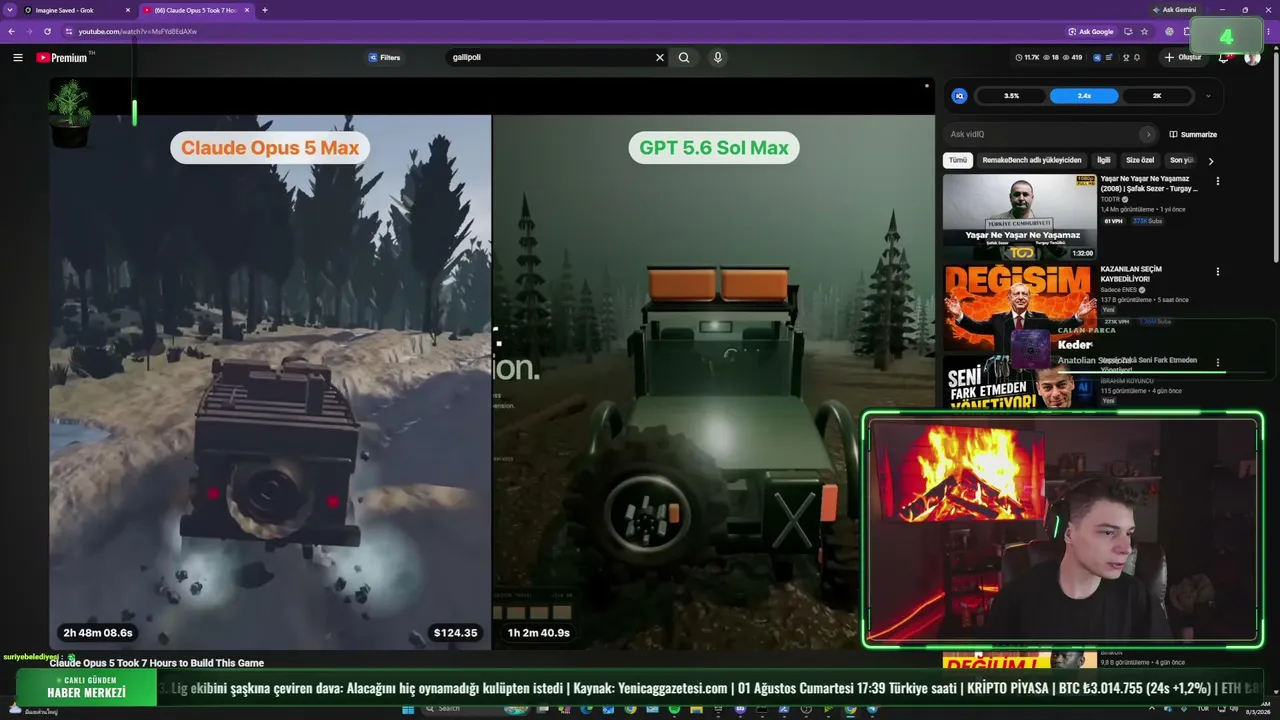Click the HABER MERKEZİ ticker badge
Image resolution: width=1280 pixels, height=720 pixels.
coord(86,687)
